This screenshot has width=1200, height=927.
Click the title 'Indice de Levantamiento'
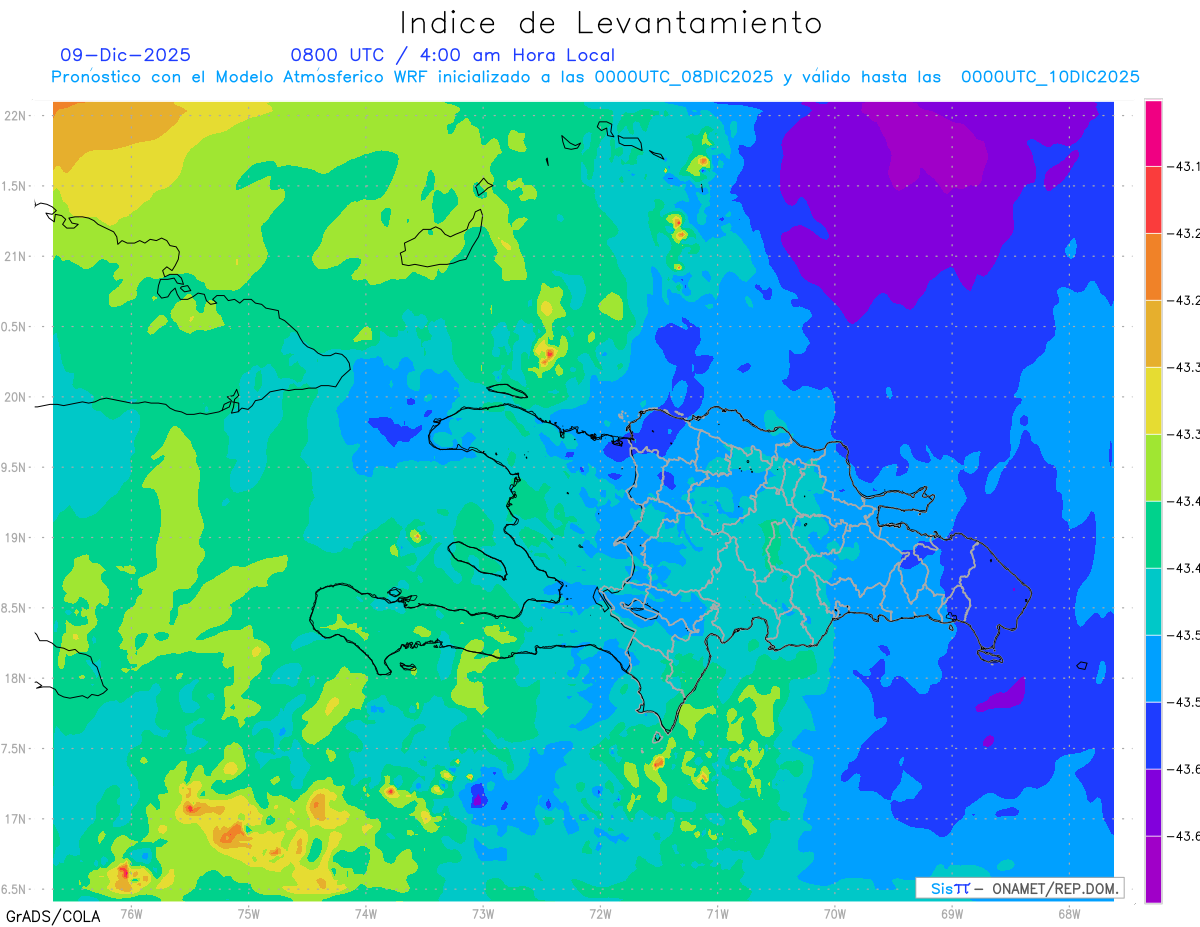(x=611, y=23)
